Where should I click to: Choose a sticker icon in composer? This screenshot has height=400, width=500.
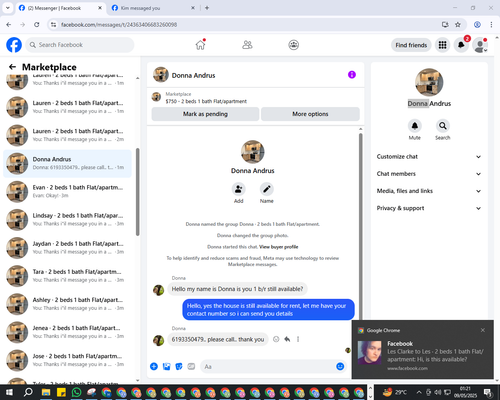click(x=179, y=366)
